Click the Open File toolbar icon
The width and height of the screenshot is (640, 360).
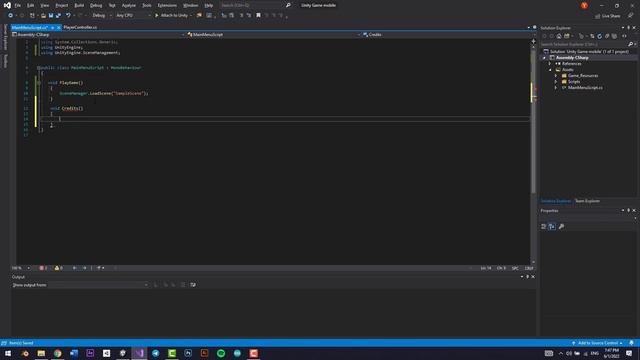[43, 16]
